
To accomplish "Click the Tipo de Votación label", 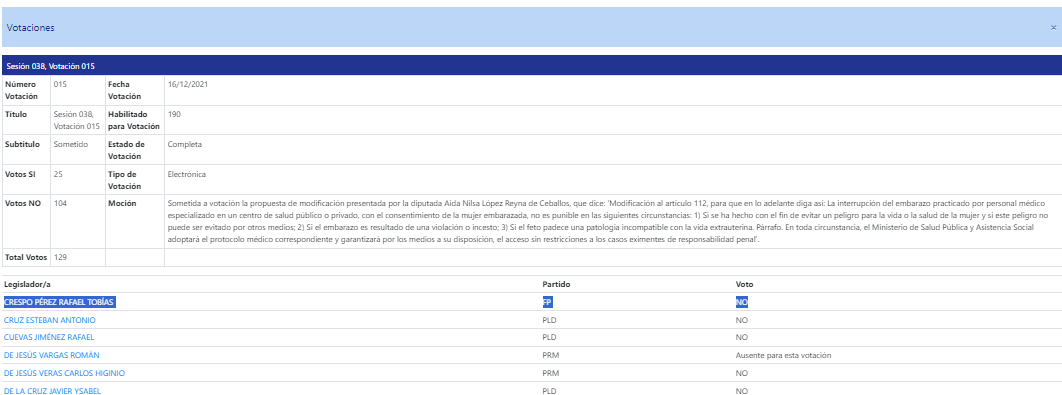I will (x=124, y=180).
